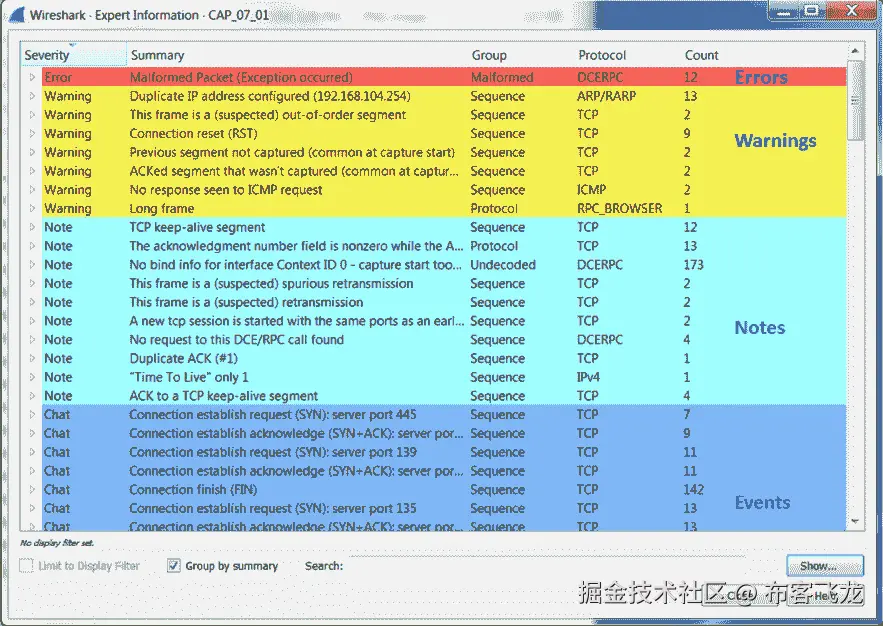The height and width of the screenshot is (626, 883).
Task: Close the Expert Information window
Action: click(x=851, y=12)
